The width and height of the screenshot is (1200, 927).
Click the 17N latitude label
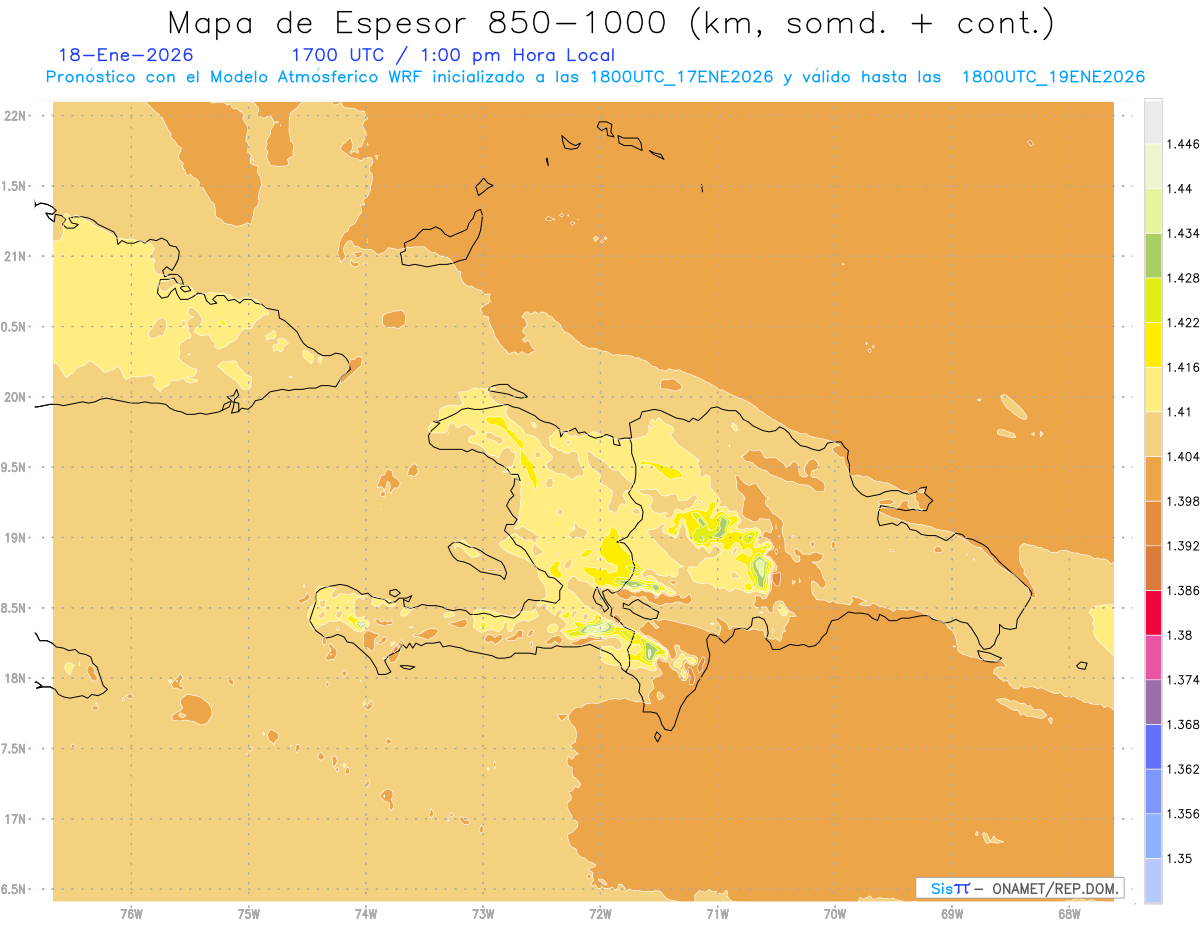(x=16, y=819)
